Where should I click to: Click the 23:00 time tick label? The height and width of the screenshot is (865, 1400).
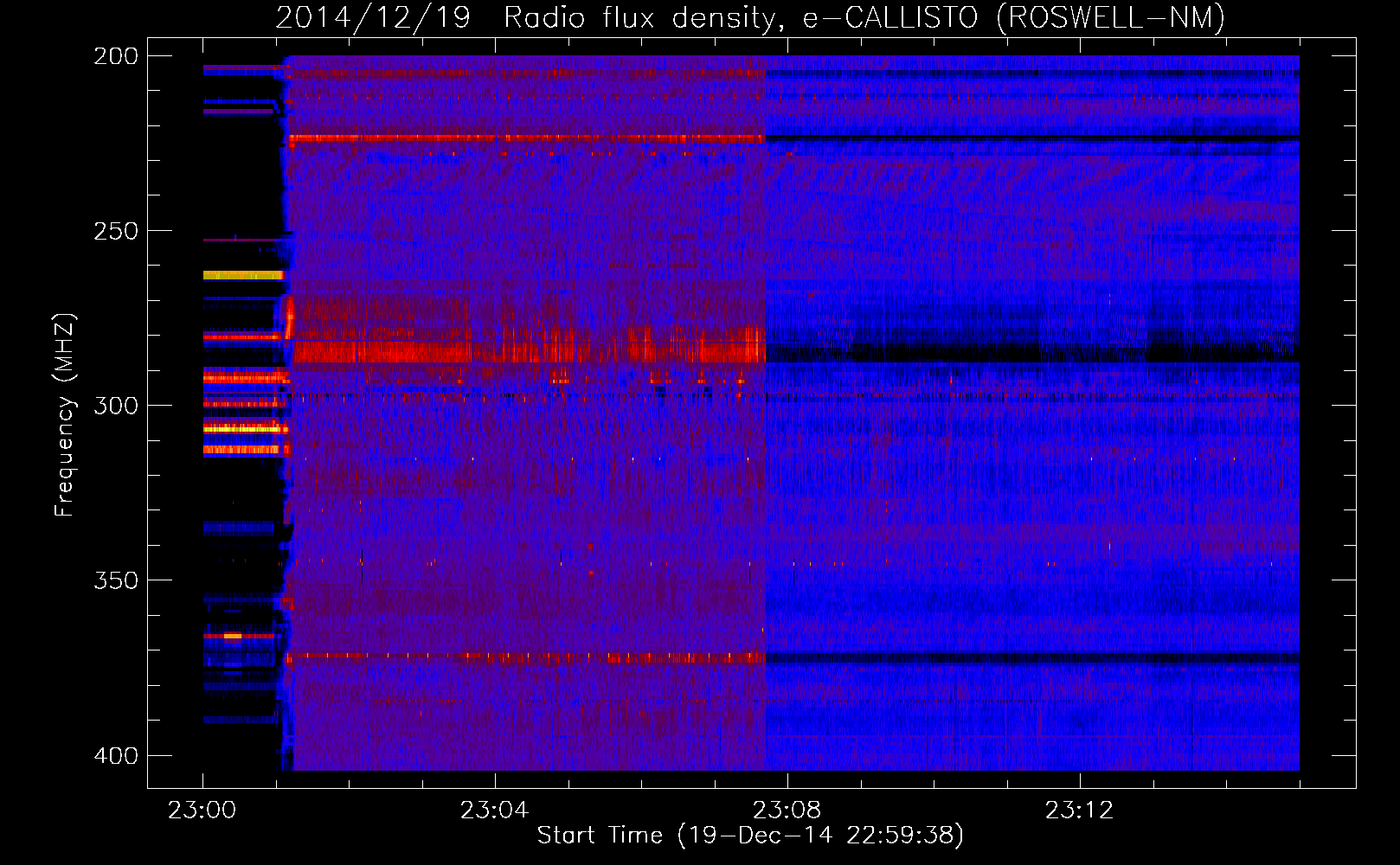point(202,811)
